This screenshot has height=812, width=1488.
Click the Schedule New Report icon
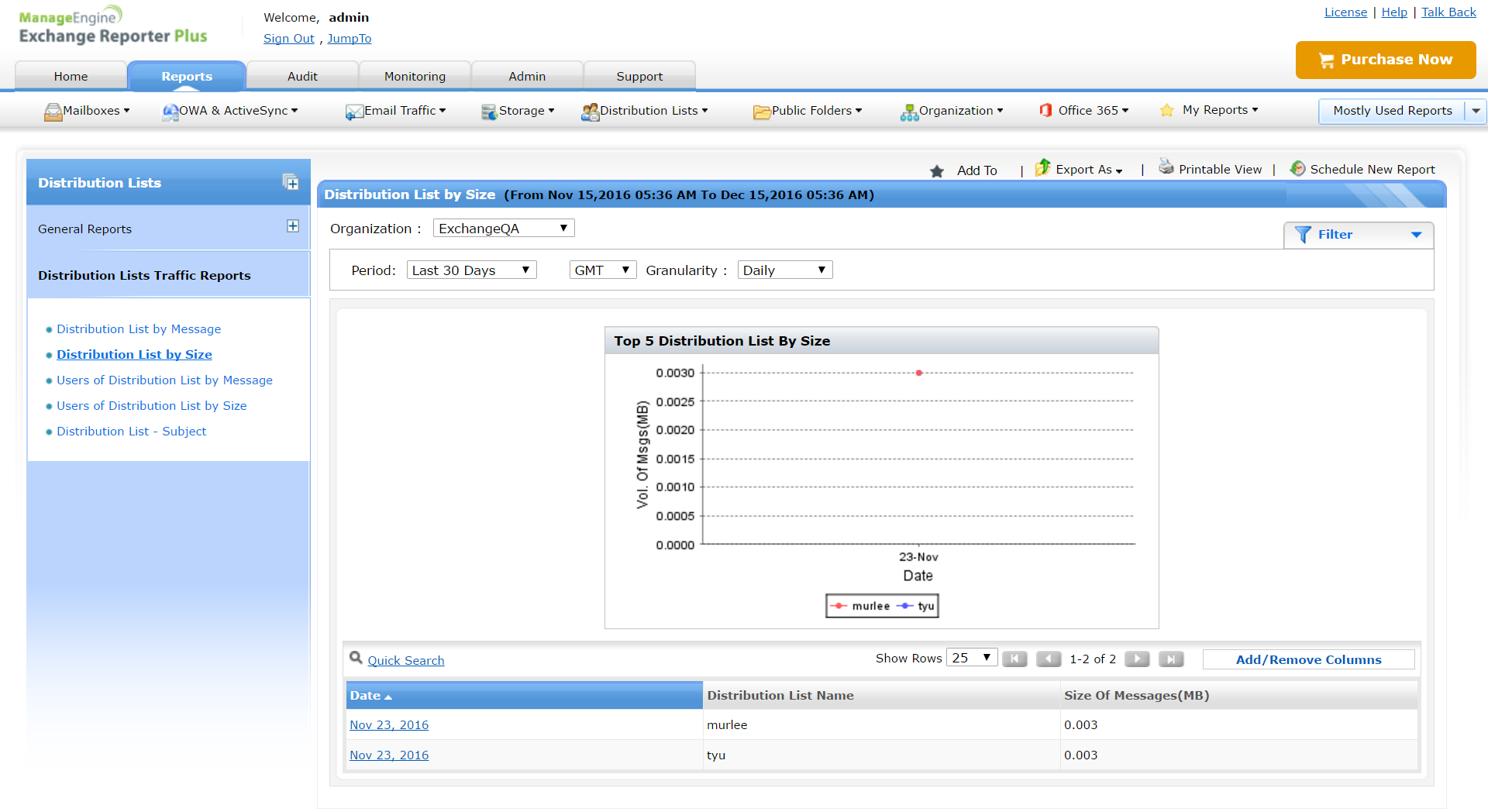pos(1297,168)
